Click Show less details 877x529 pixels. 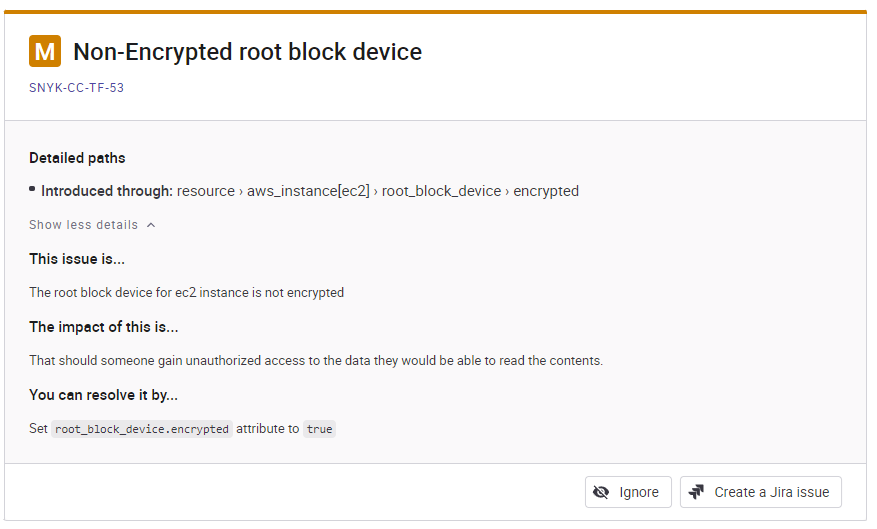click(83, 225)
